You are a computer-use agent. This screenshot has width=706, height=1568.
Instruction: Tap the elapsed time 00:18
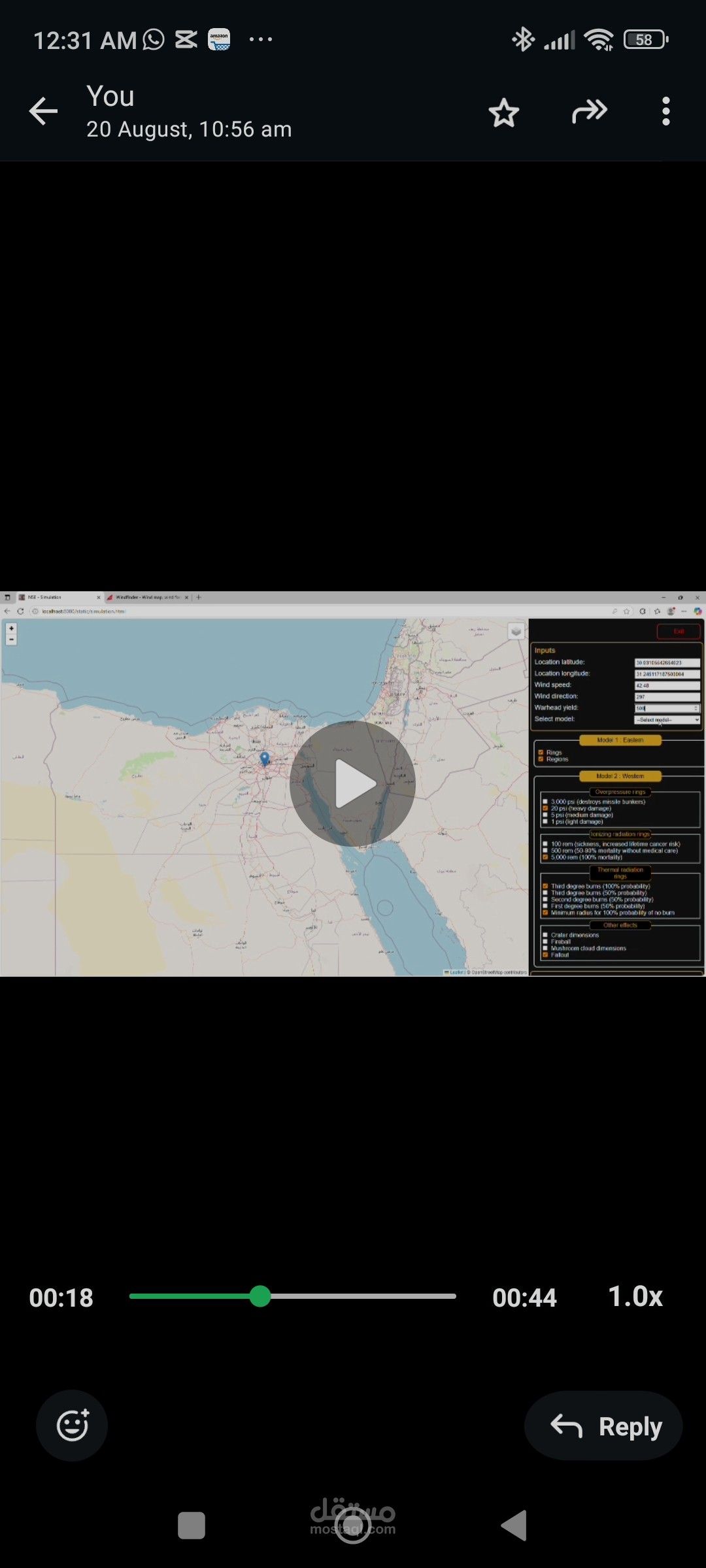point(61,1298)
